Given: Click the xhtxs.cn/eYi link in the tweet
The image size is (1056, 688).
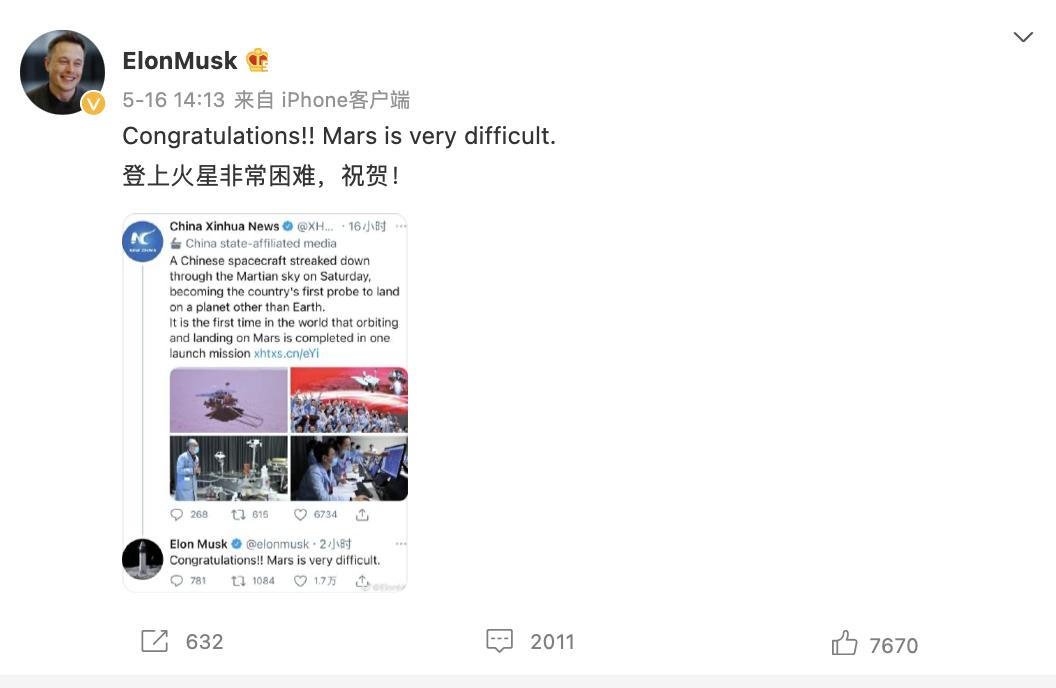Looking at the screenshot, I should point(286,353).
